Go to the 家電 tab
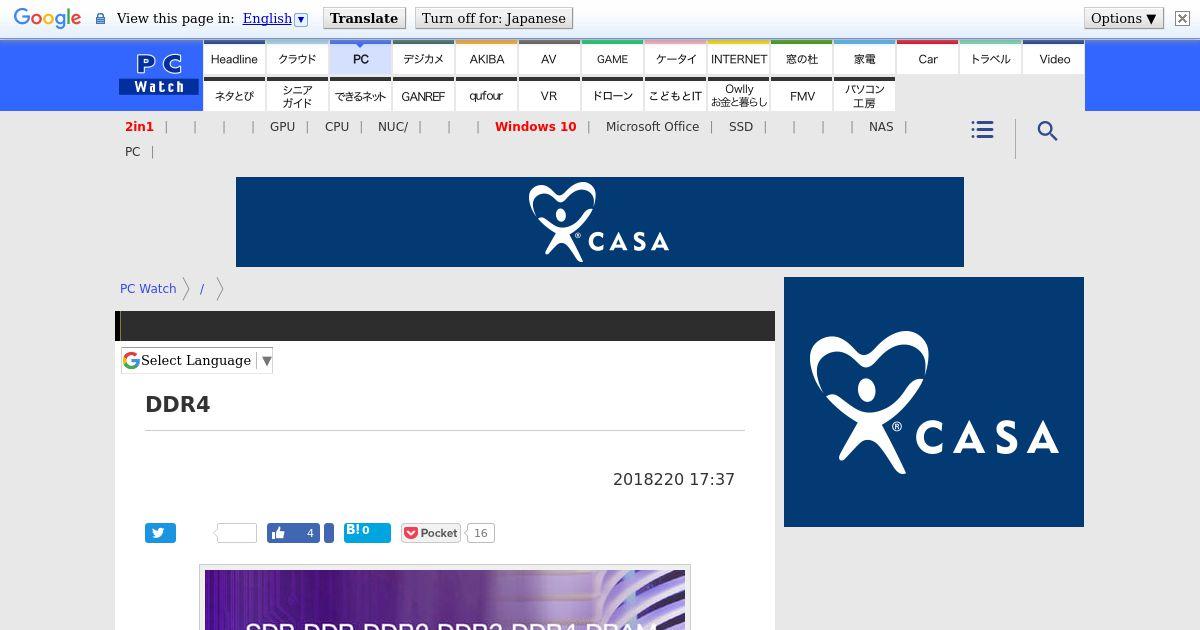Viewport: 1200px width, 630px height. click(864, 59)
